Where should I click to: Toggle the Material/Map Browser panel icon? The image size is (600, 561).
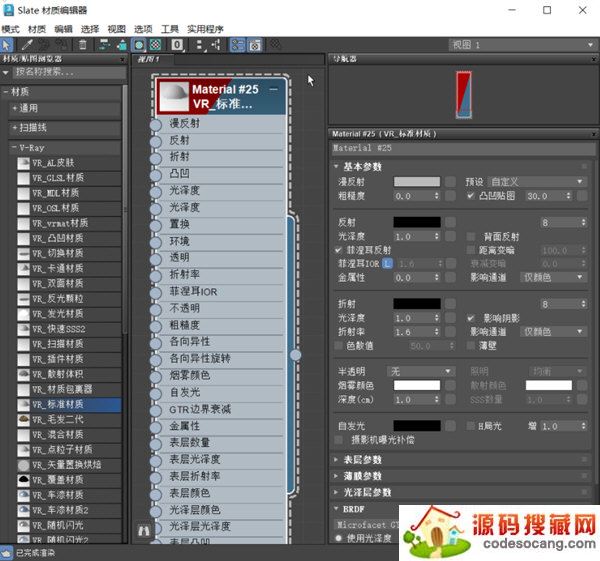tap(238, 45)
